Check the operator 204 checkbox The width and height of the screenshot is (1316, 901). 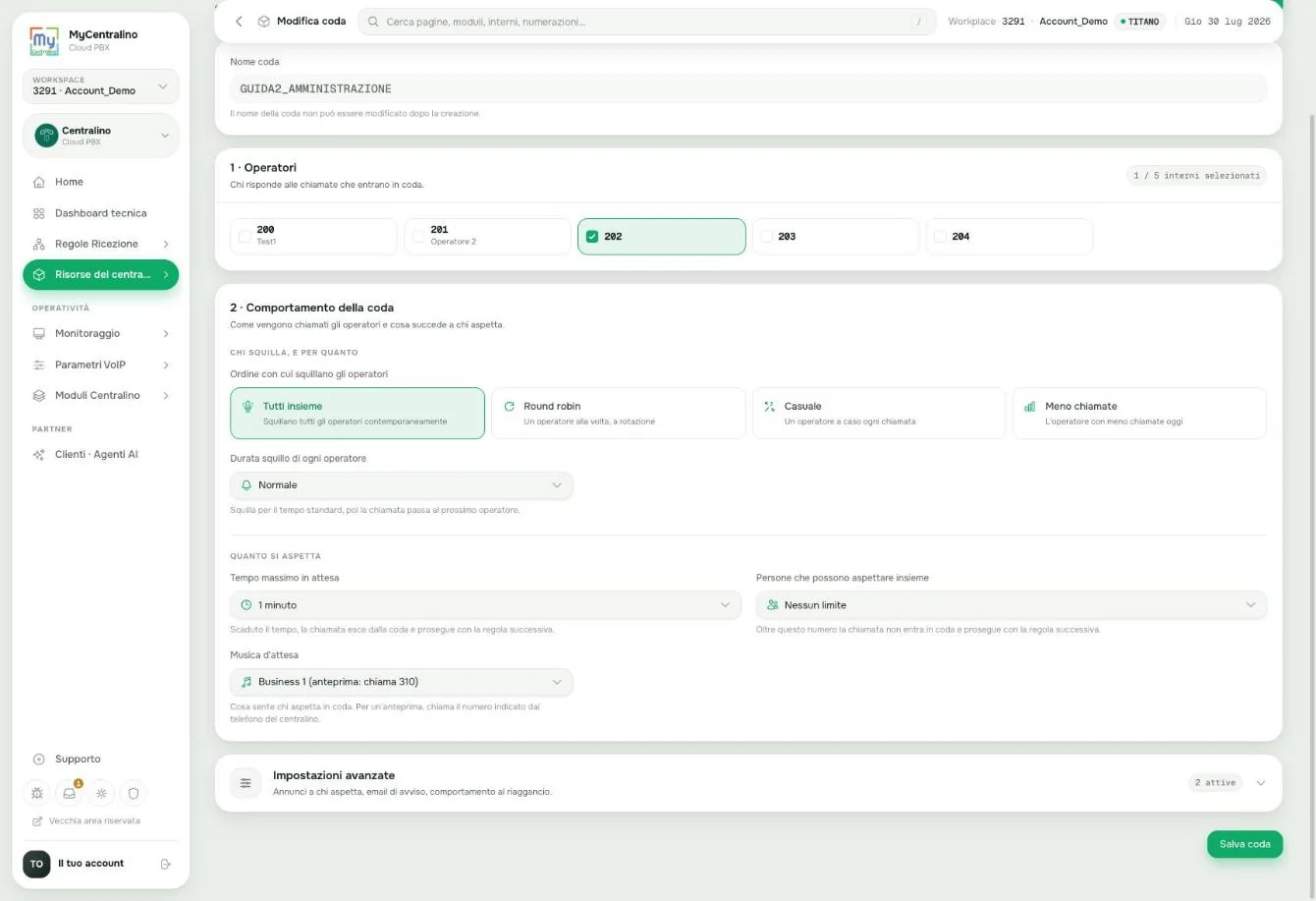click(x=940, y=237)
